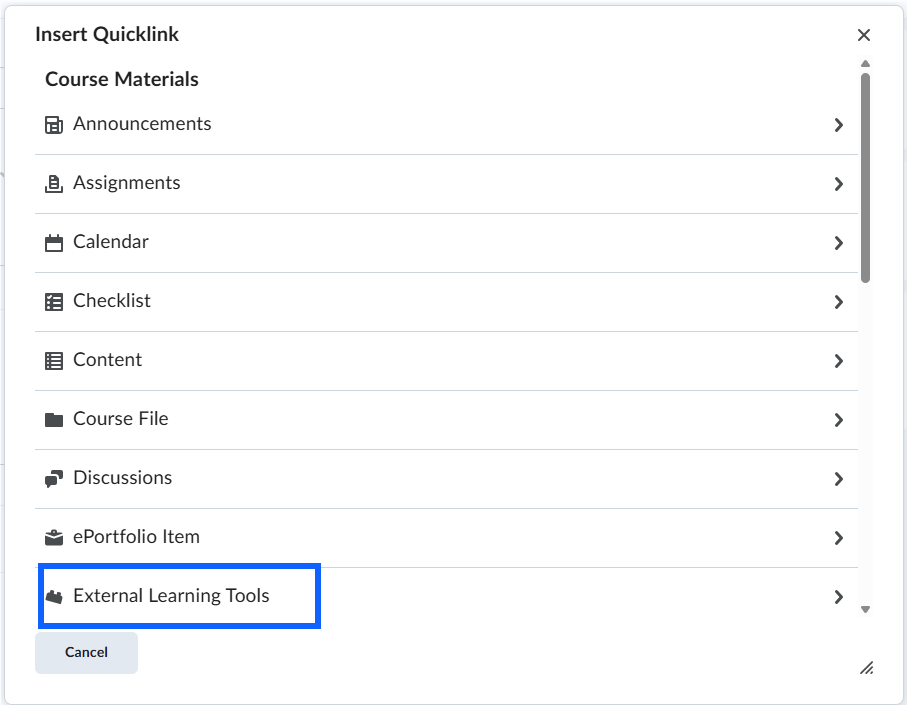Choose the Discussions entry text
Screen dimensions: 907x705
tap(122, 478)
